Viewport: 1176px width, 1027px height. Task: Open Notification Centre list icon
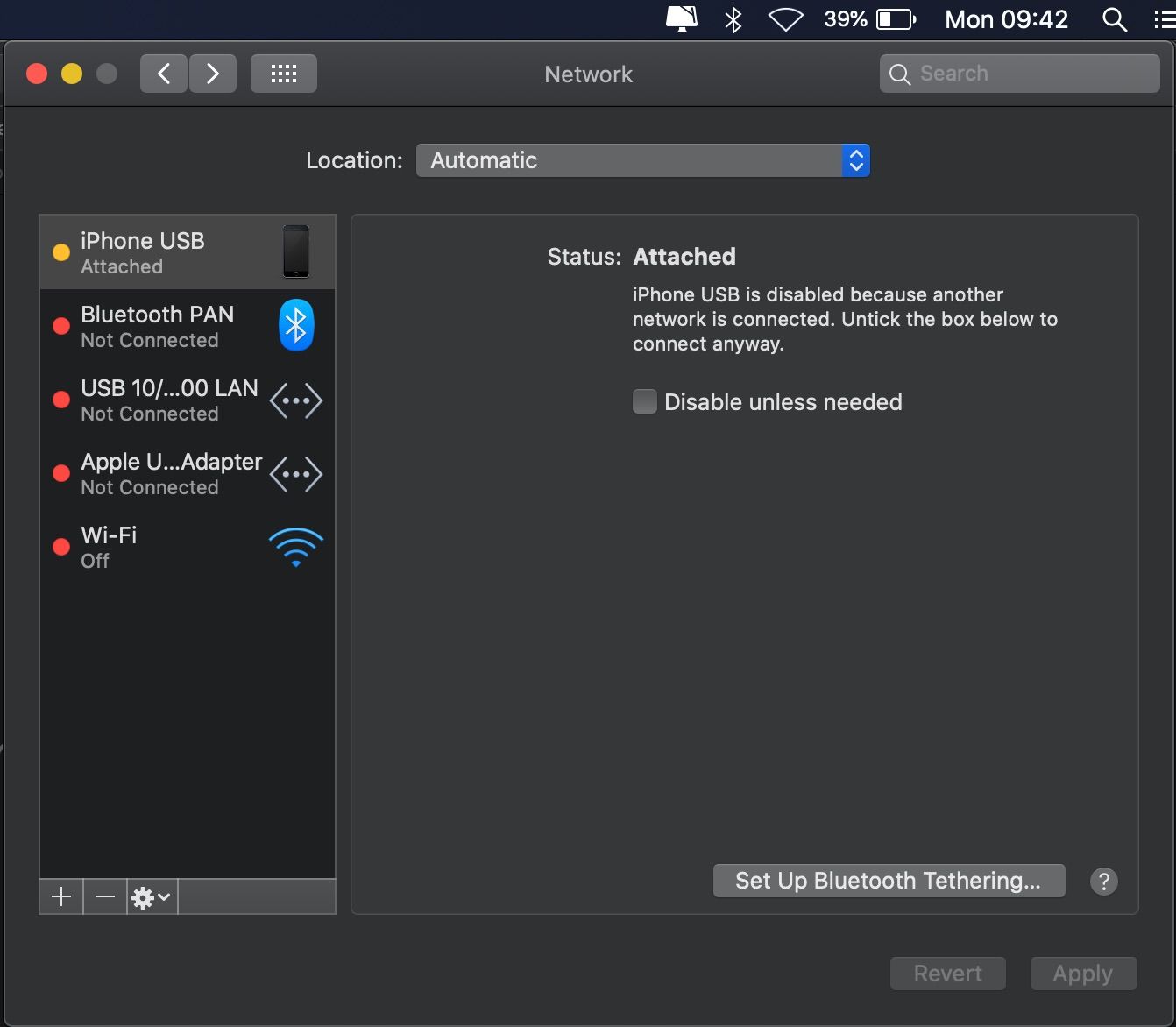(1165, 19)
